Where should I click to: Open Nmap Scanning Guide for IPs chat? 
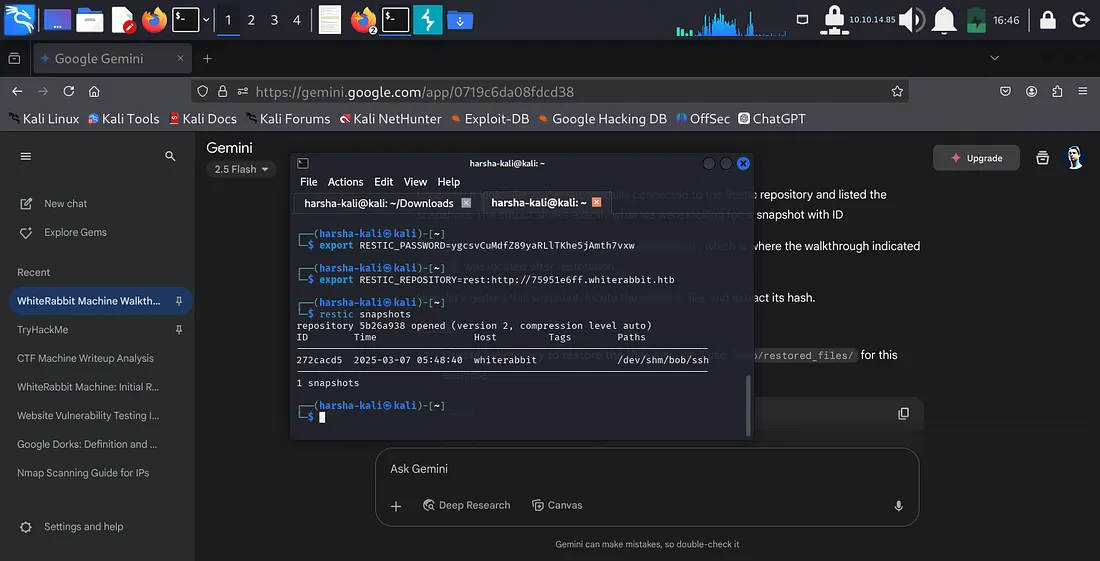tap(83, 473)
